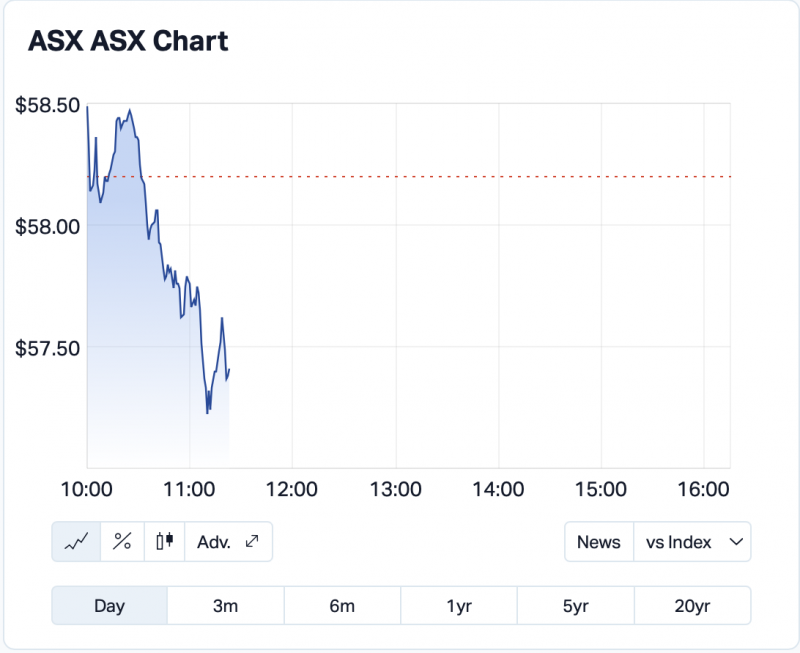Image resolution: width=800 pixels, height=653 pixels.
Task: Switch to percentage change view icon
Action: [122, 542]
